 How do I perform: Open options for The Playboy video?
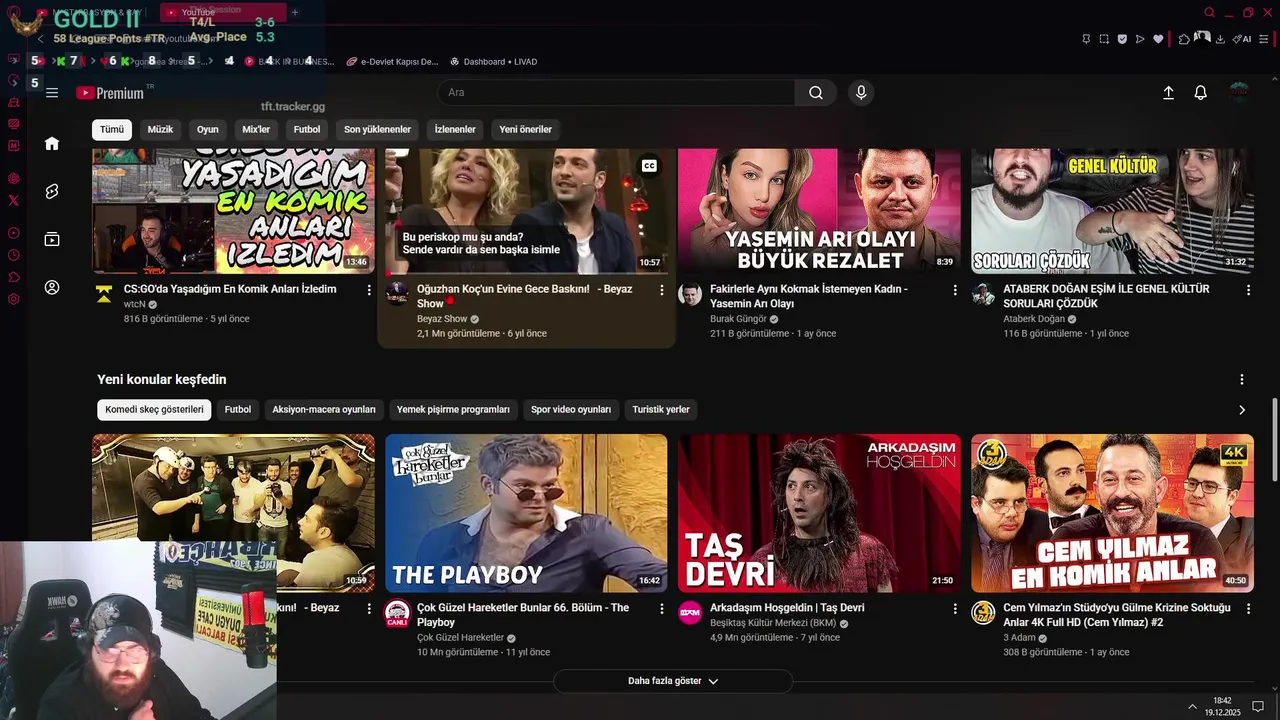tap(661, 609)
